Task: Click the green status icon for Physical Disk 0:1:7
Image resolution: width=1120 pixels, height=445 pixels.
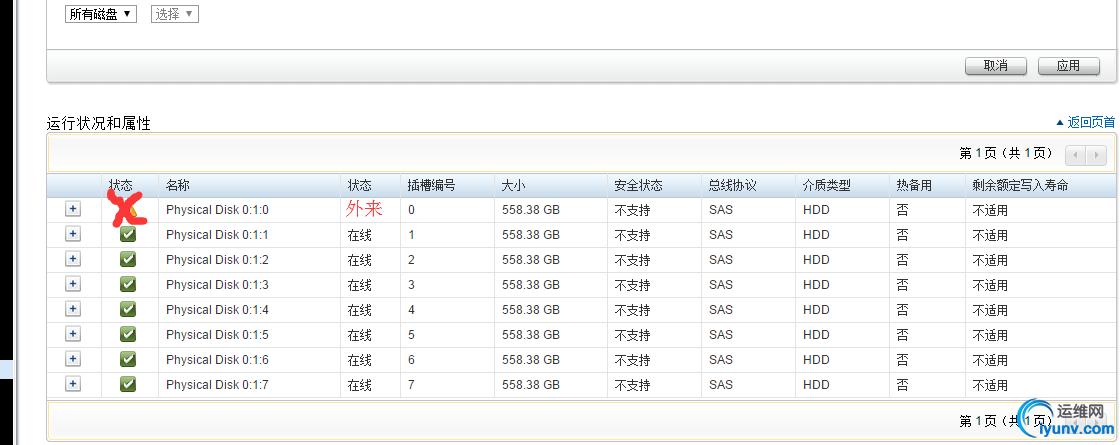Action: point(128,384)
